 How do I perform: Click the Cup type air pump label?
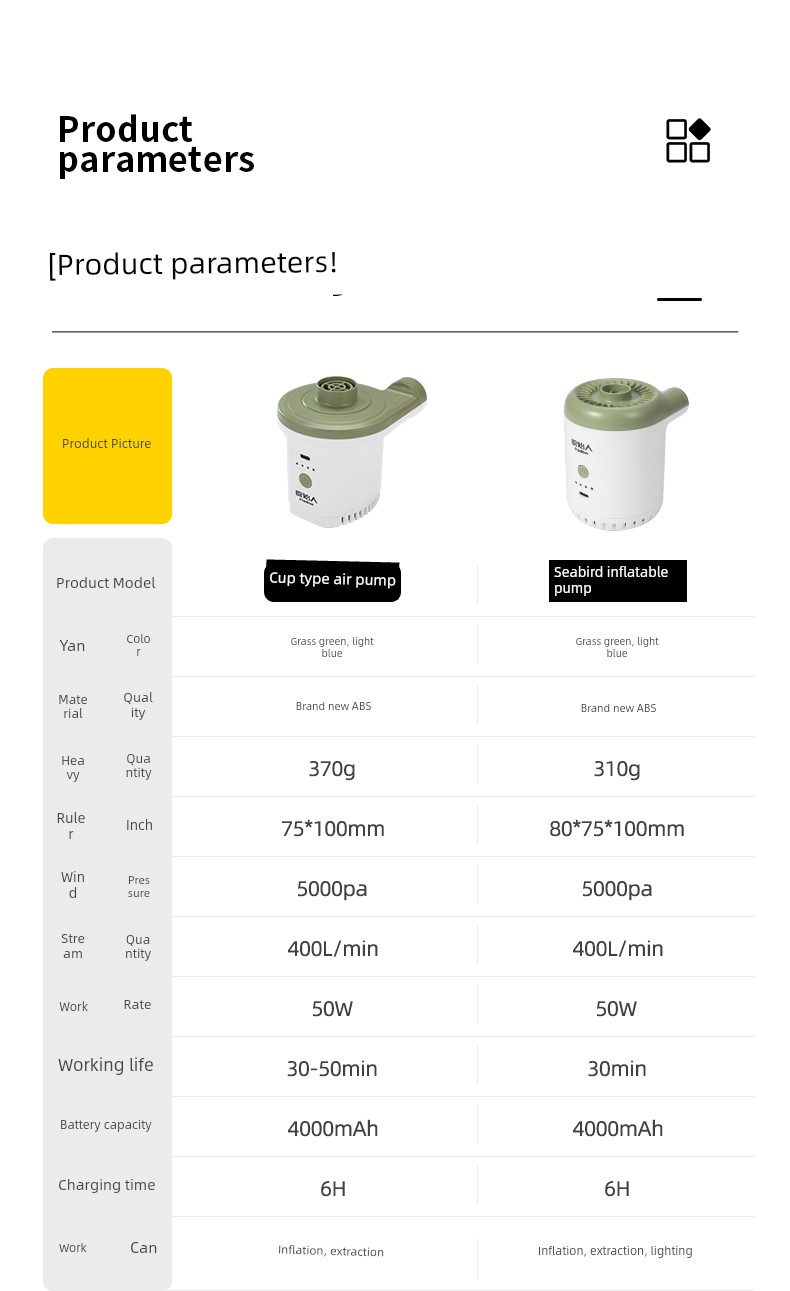point(332,580)
